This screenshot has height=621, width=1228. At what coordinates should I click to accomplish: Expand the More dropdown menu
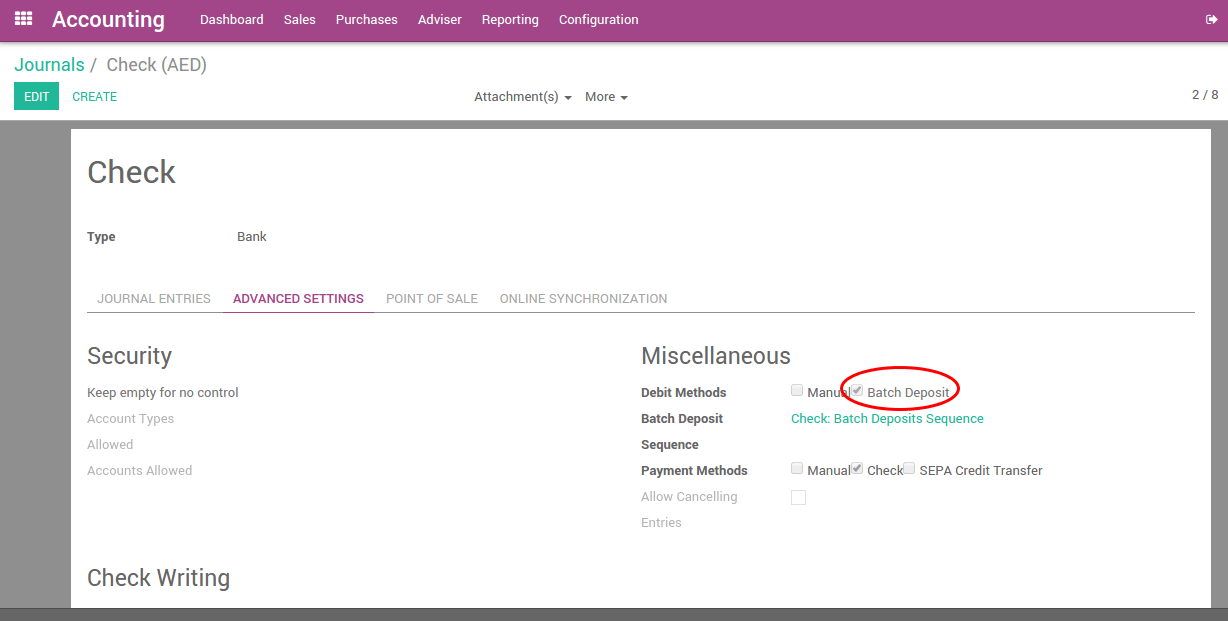point(606,97)
